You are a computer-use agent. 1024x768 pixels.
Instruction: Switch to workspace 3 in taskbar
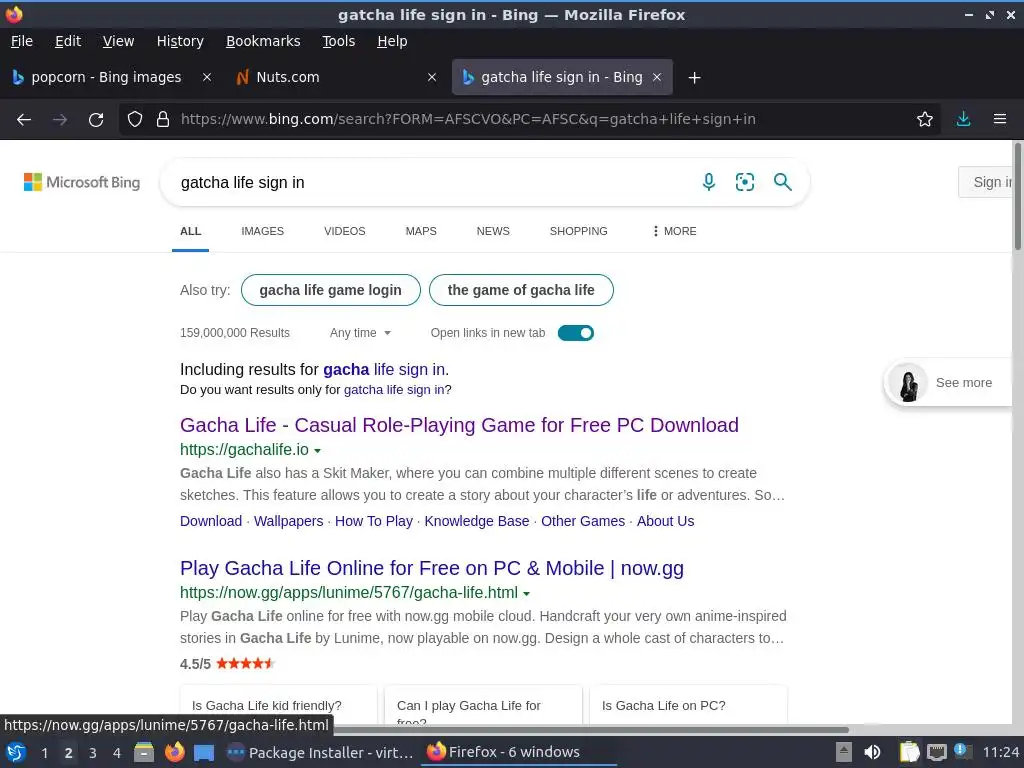(93, 753)
